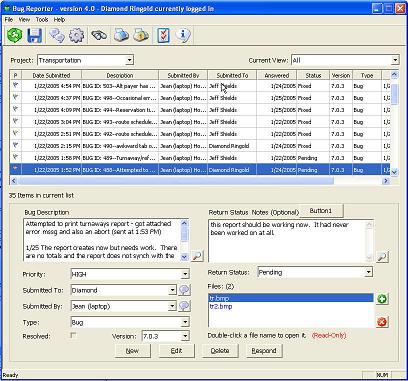This screenshot has height=381, width=408.
Task: Click the Status column header
Action: (313, 75)
